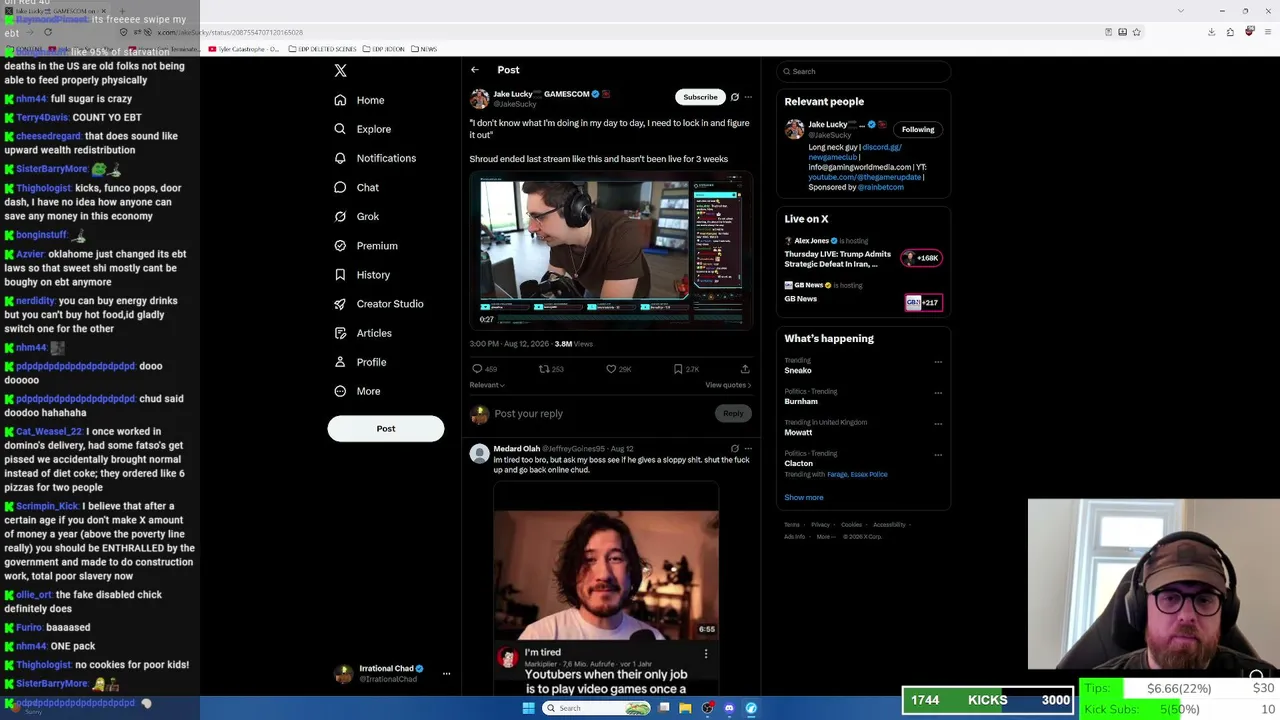This screenshot has width=1280, height=720.
Task: Open the Windows Start button
Action: tap(528, 708)
